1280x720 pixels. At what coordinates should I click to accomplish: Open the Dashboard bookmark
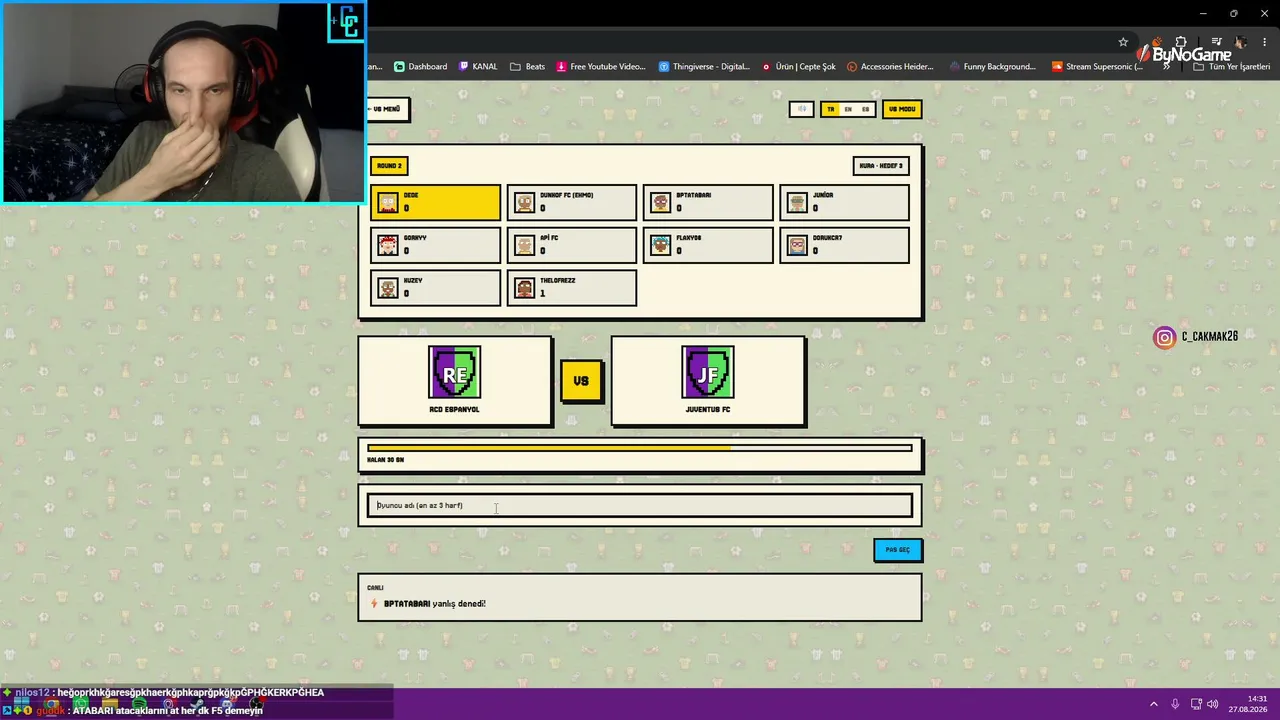pos(420,67)
